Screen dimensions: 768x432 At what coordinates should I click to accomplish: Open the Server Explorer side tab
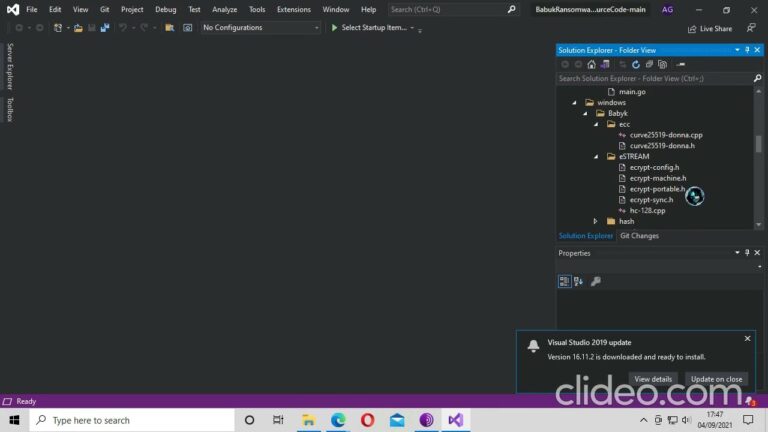click(x=10, y=67)
